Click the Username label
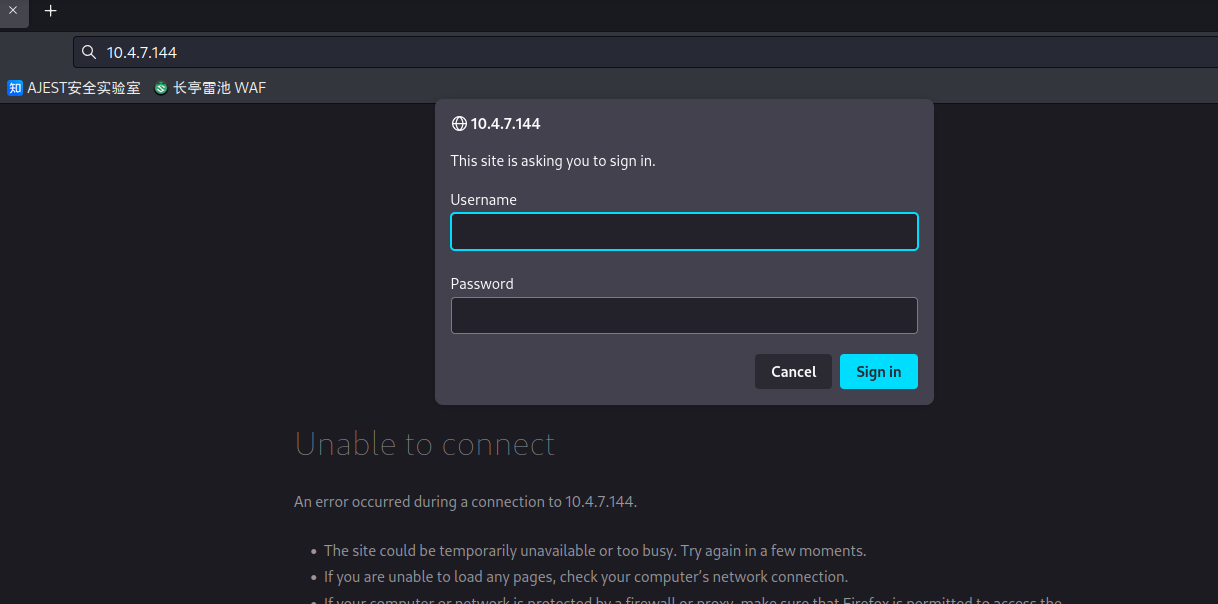Viewport: 1218px width, 604px height. [x=483, y=200]
